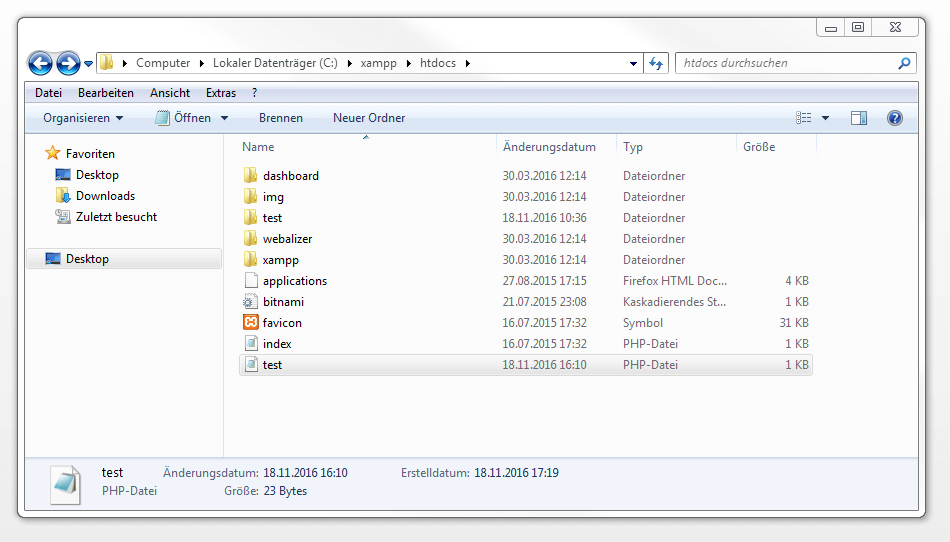This screenshot has width=950, height=542.
Task: Click the Größe value 23 Bytes
Action: 285,491
